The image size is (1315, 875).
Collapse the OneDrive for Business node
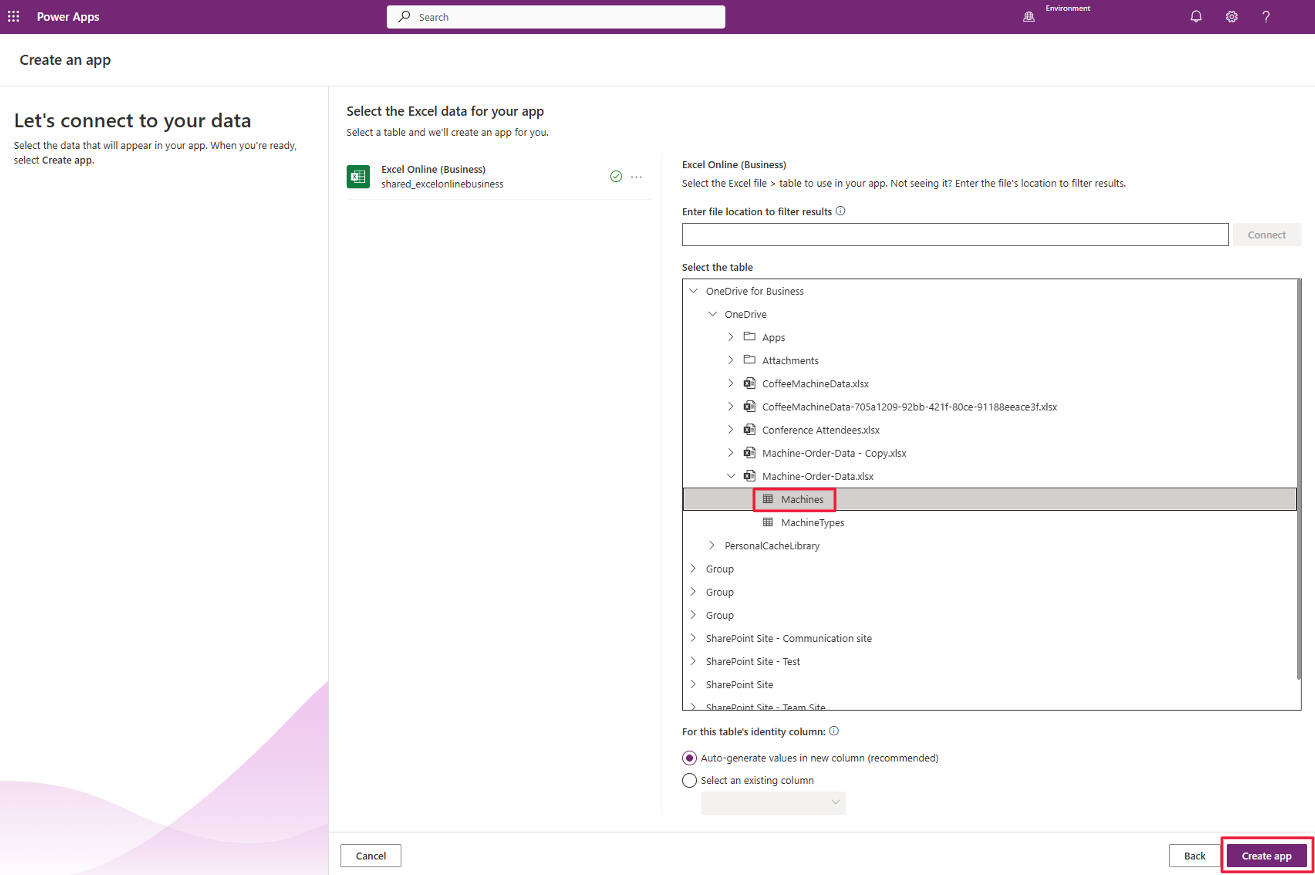[693, 291]
